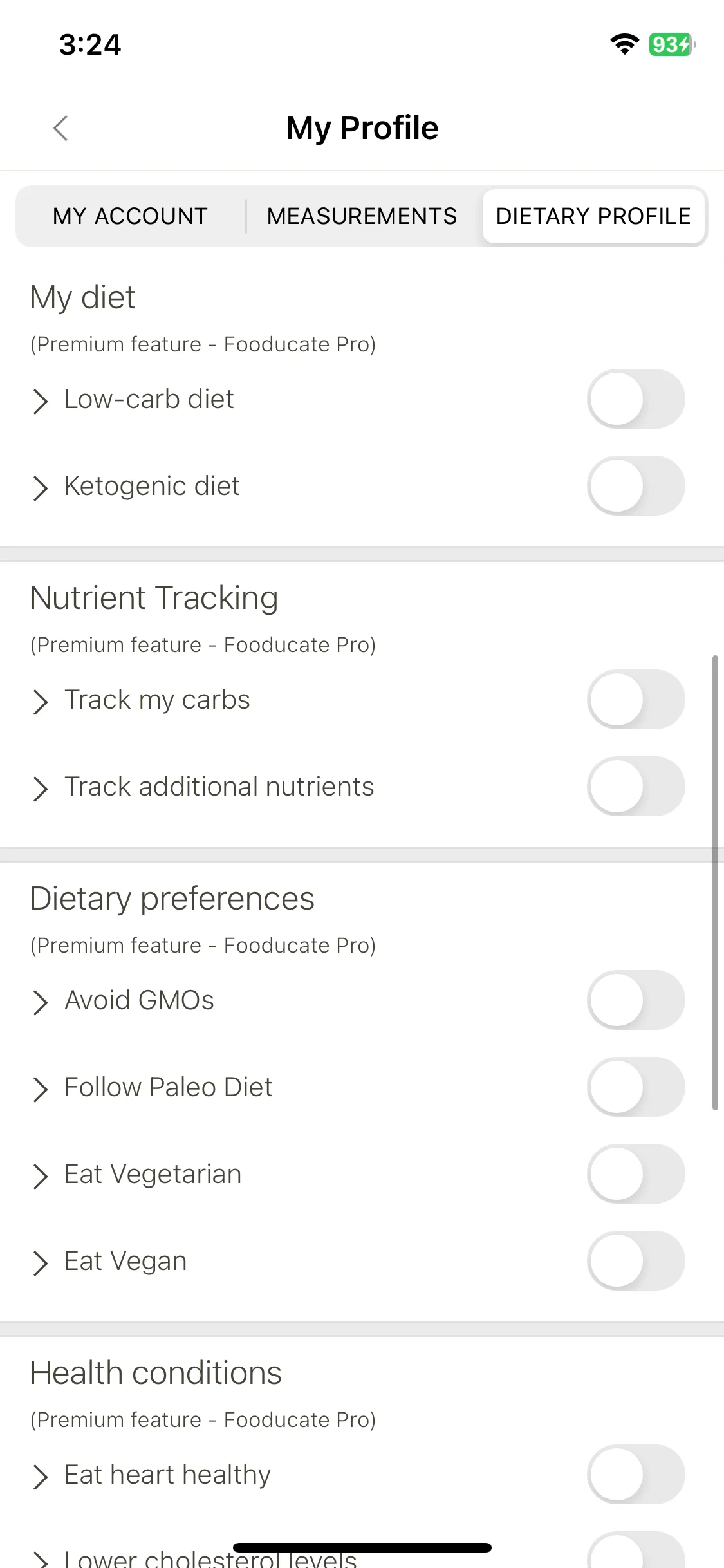Tap the battery indicator icon
724x1568 pixels.
point(672,44)
